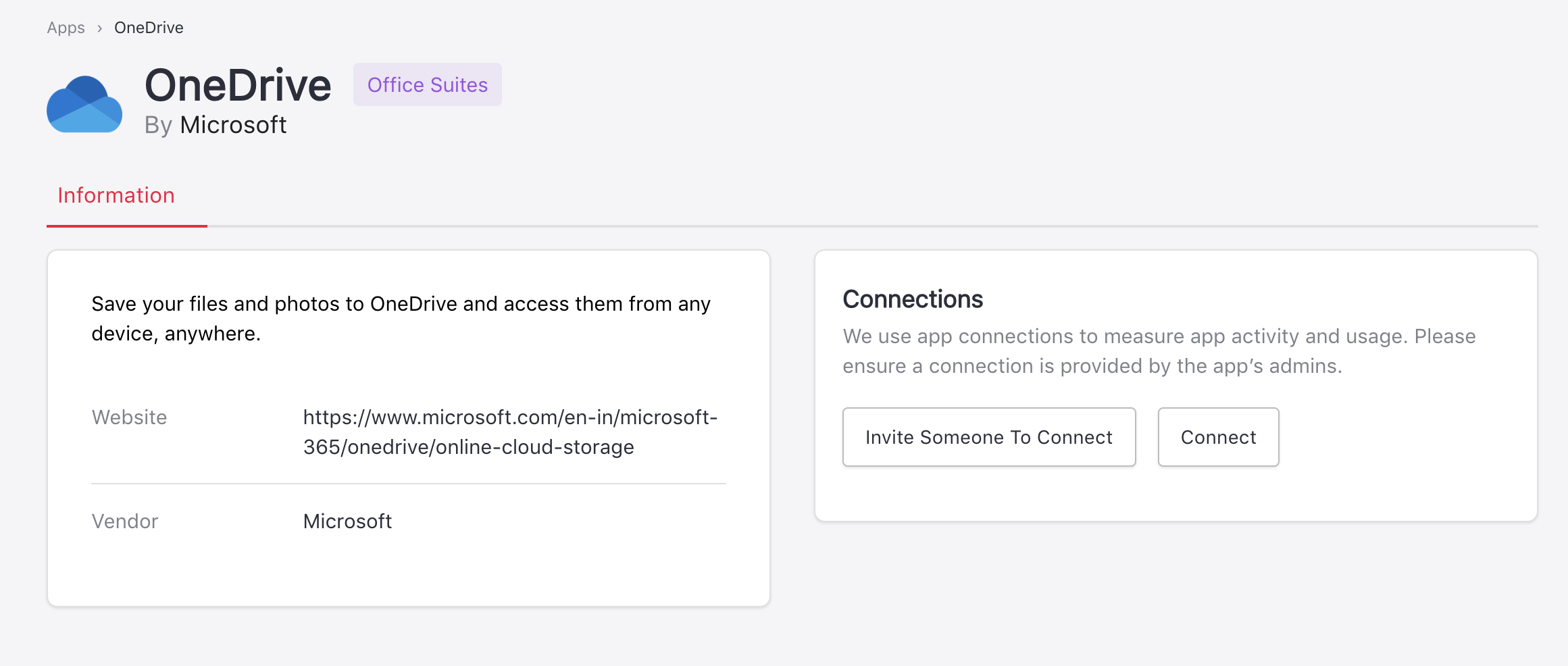Click the OneDrive cloud logo icon
The height and width of the screenshot is (666, 1568).
(x=84, y=104)
